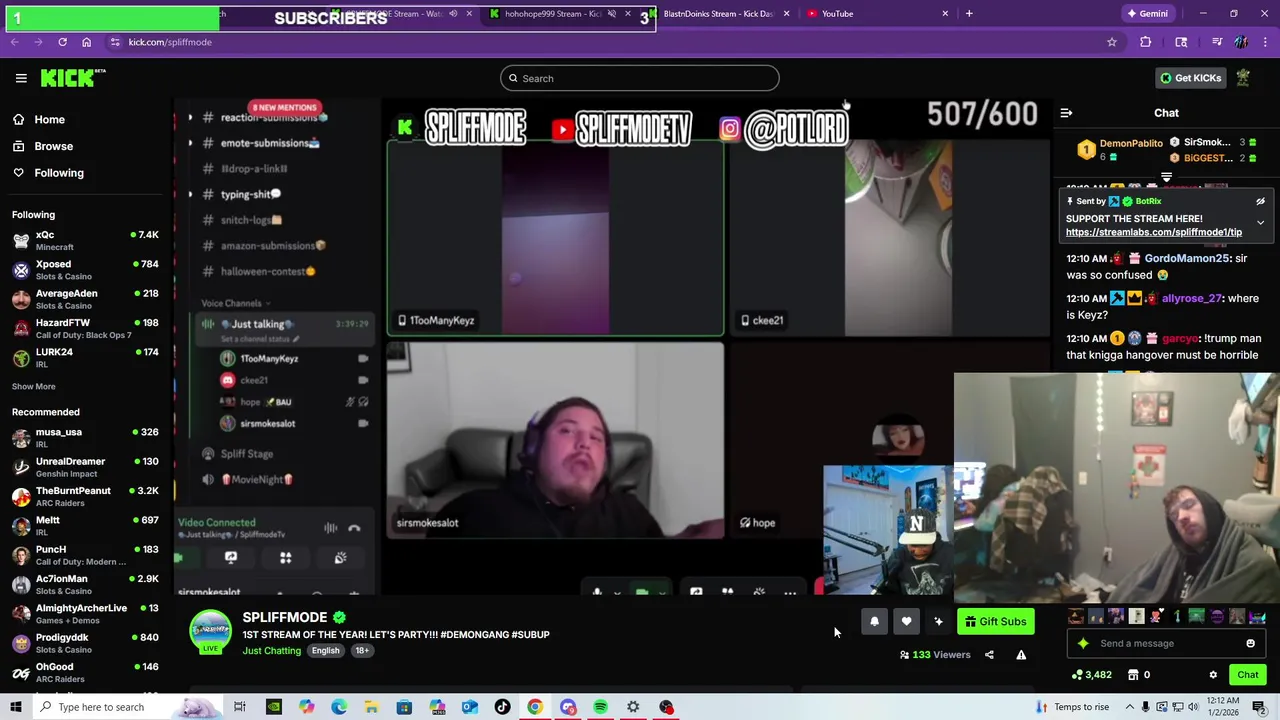Switch to BlastnDoinks Stream tab

(x=718, y=14)
